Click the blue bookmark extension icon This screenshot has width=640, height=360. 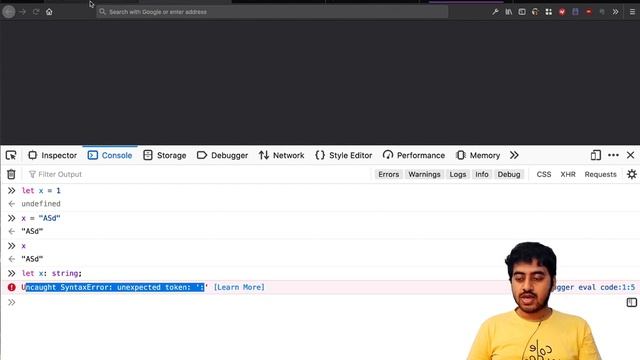tap(576, 12)
